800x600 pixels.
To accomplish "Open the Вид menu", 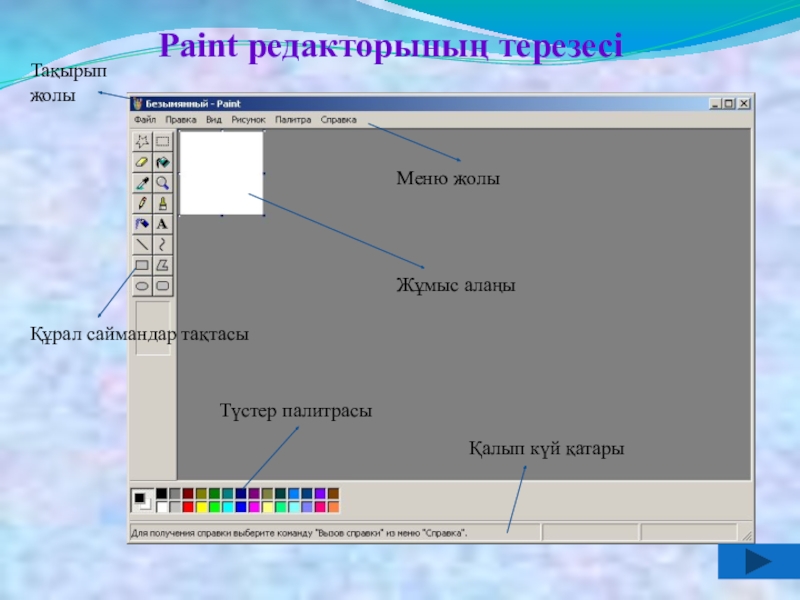I will click(x=214, y=120).
